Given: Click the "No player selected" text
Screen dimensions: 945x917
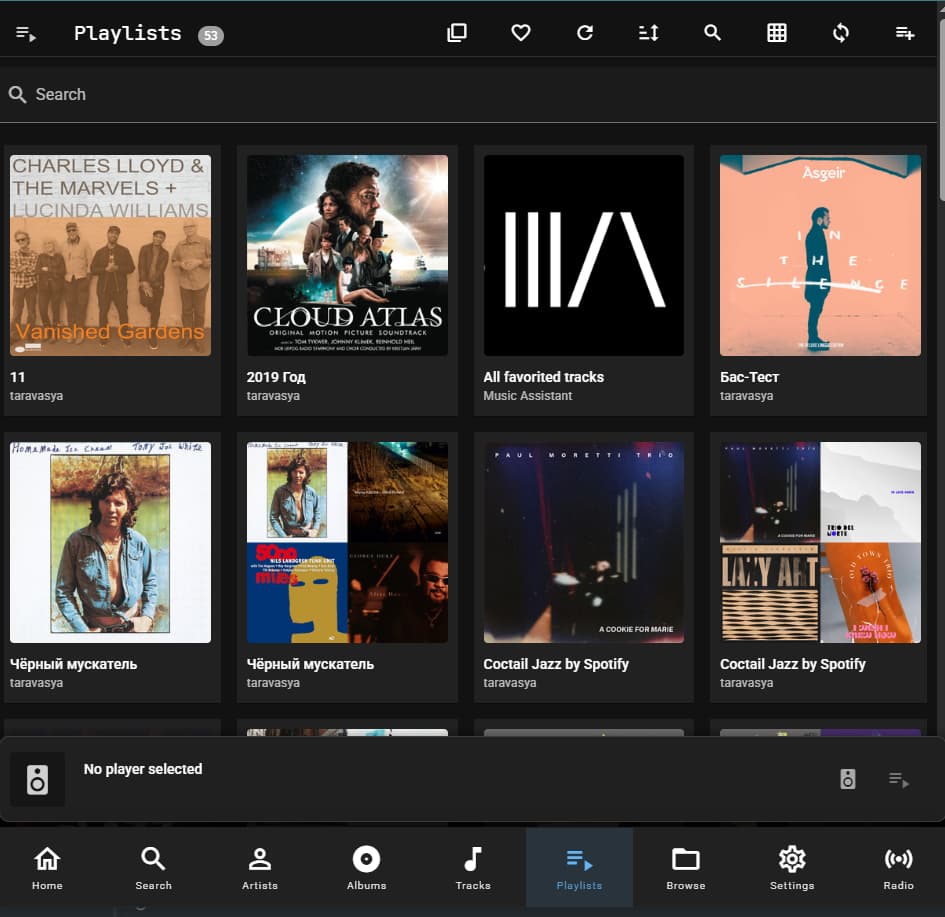Looking at the screenshot, I should pos(143,769).
